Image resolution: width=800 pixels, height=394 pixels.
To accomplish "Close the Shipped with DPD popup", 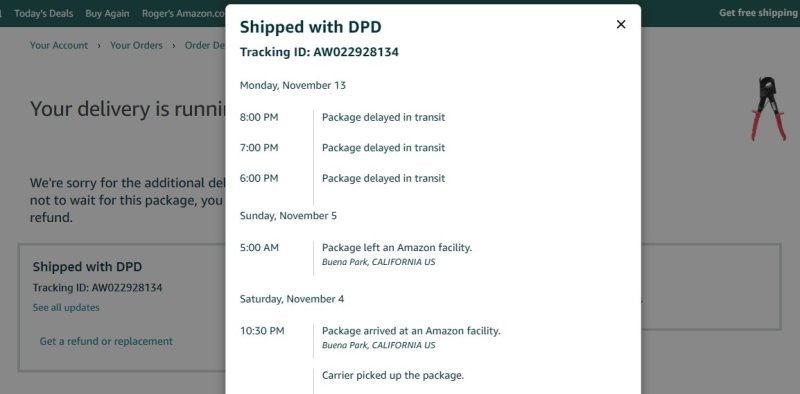I will coord(620,24).
